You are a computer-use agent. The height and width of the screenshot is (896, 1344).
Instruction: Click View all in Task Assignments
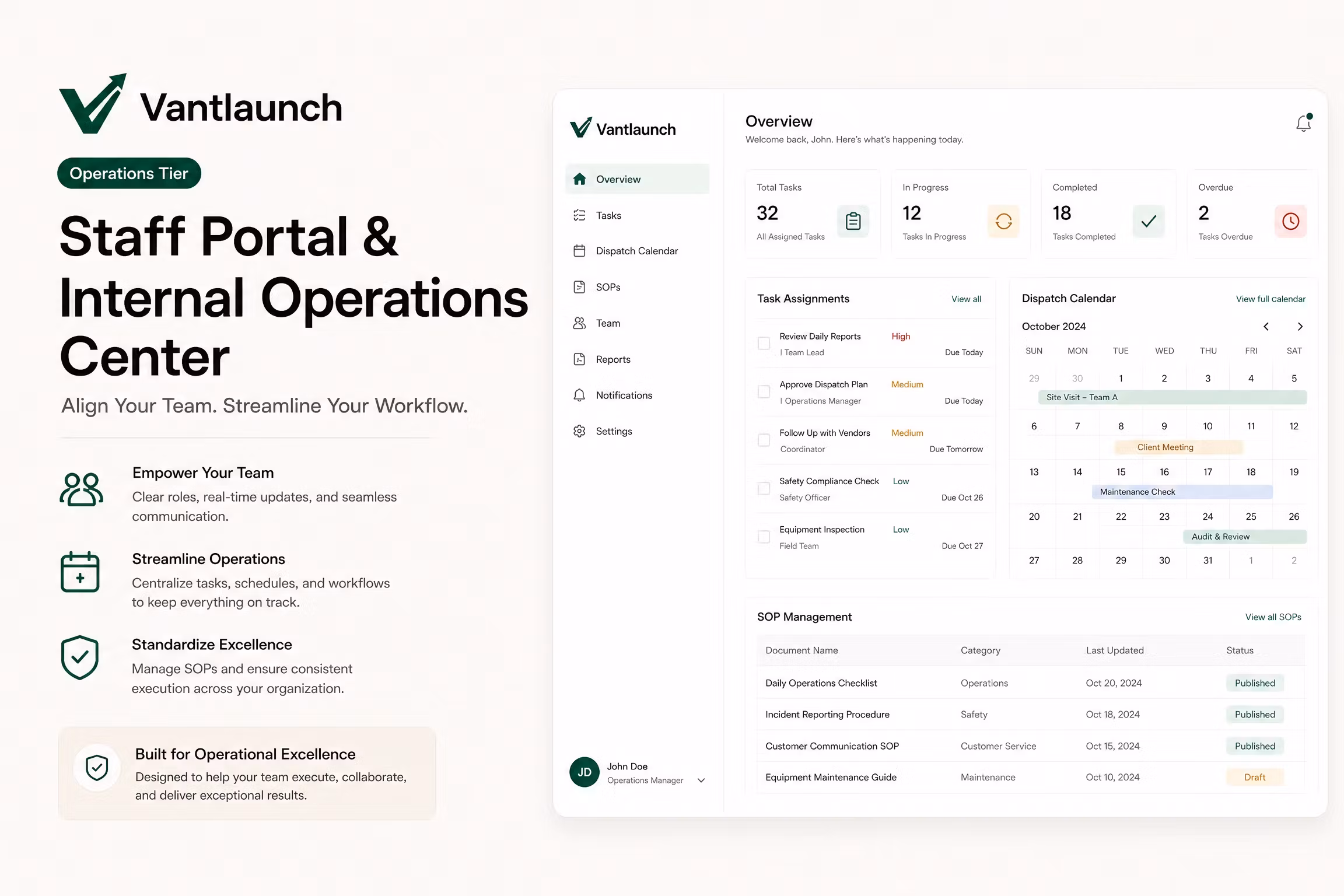966,299
